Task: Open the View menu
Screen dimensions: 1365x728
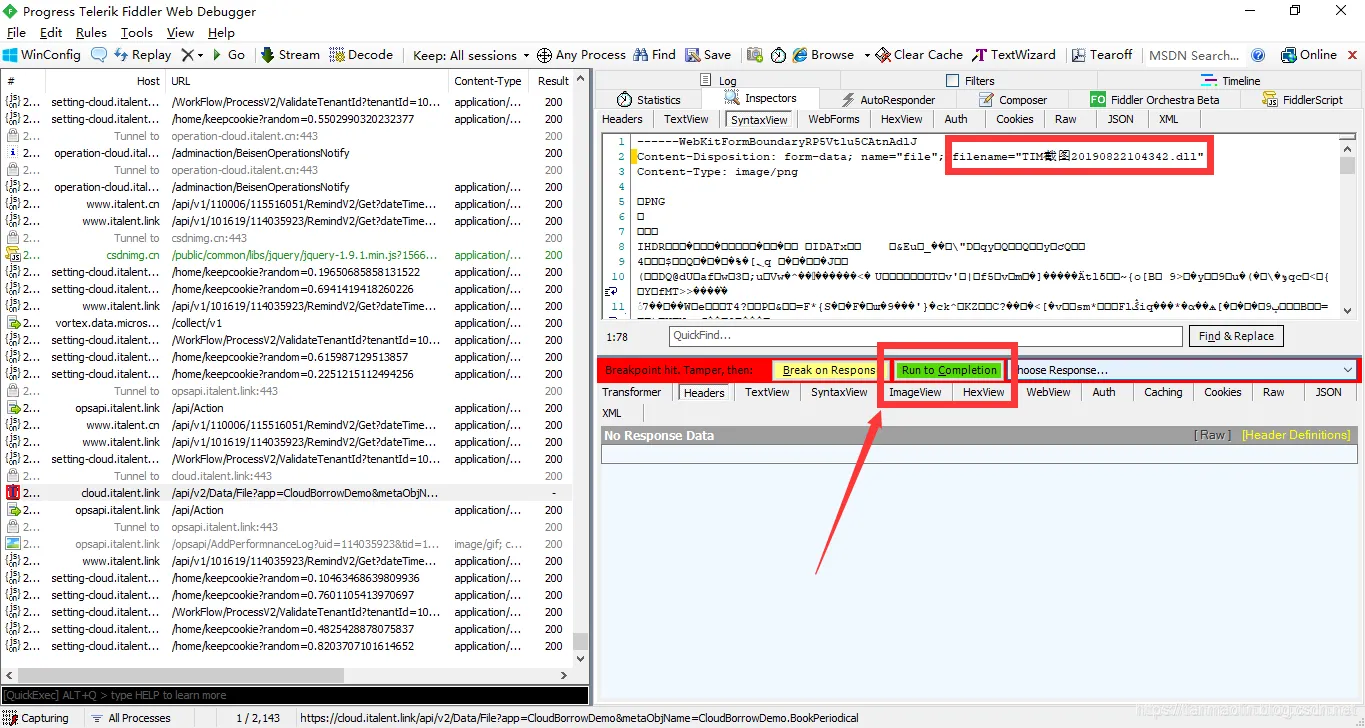Action: [180, 33]
